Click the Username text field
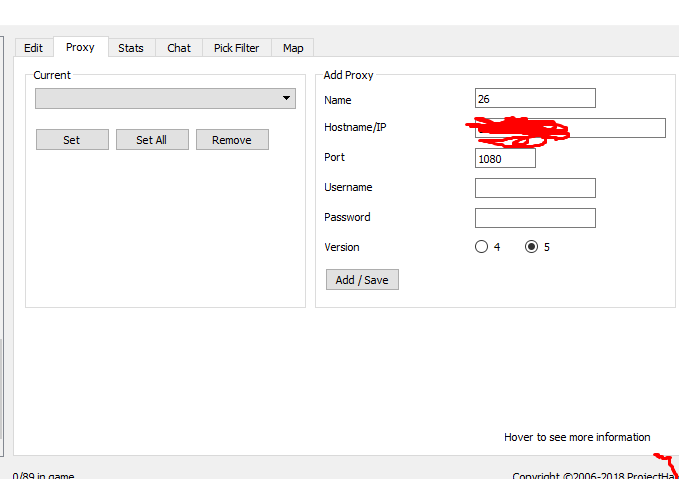Image resolution: width=679 pixels, height=479 pixels. click(535, 188)
